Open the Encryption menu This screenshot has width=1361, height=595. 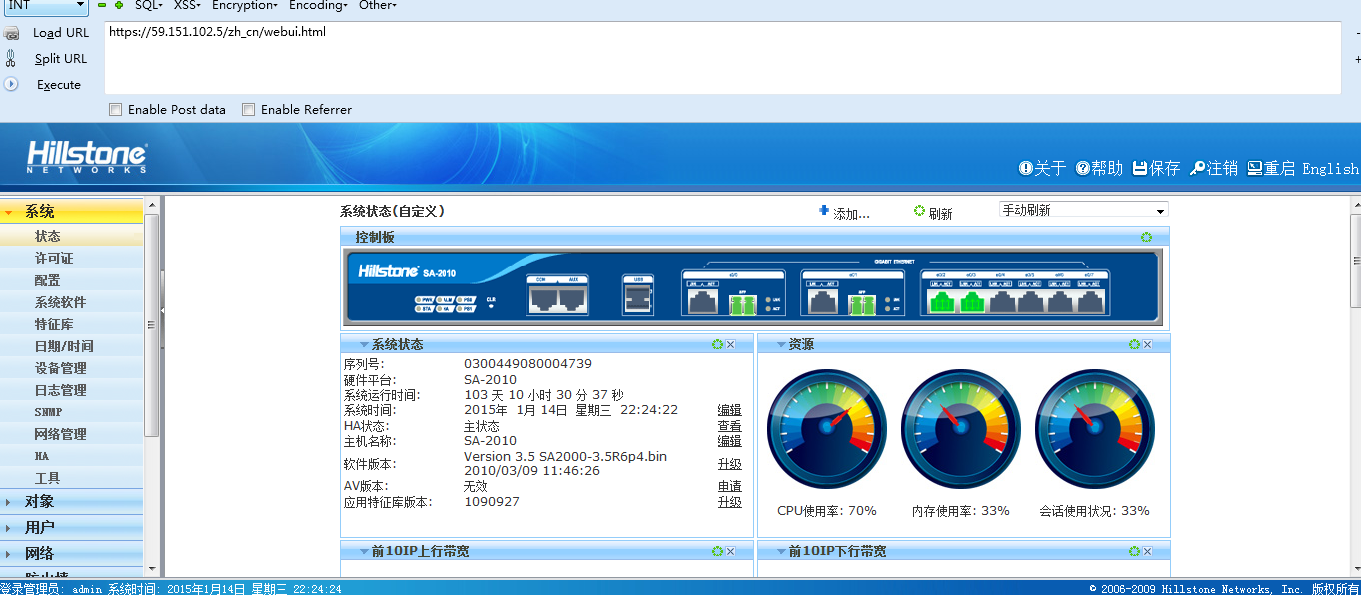(244, 5)
